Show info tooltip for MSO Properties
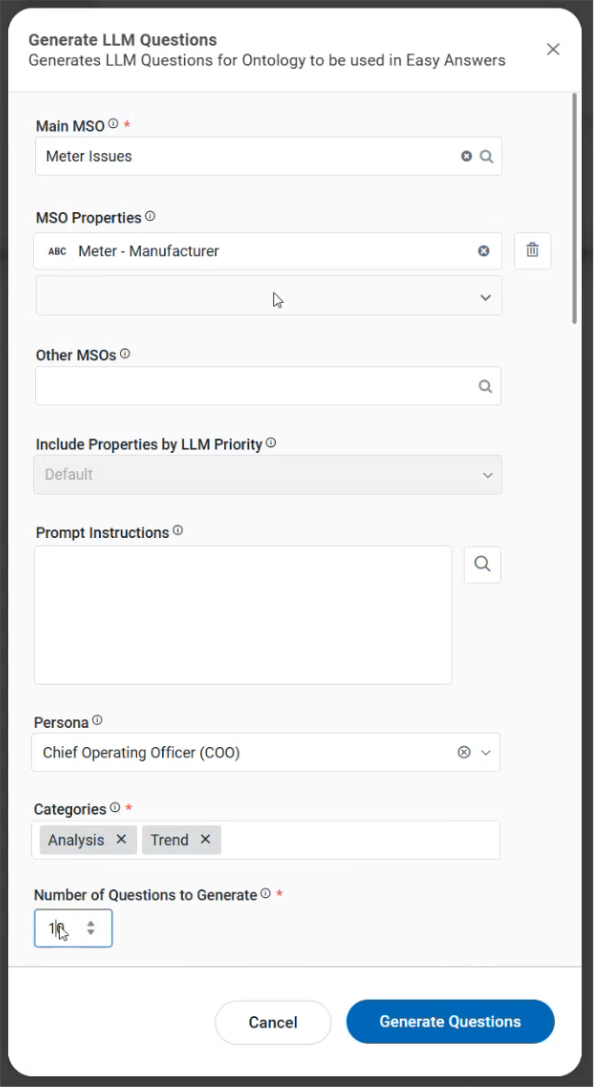 pos(150,216)
